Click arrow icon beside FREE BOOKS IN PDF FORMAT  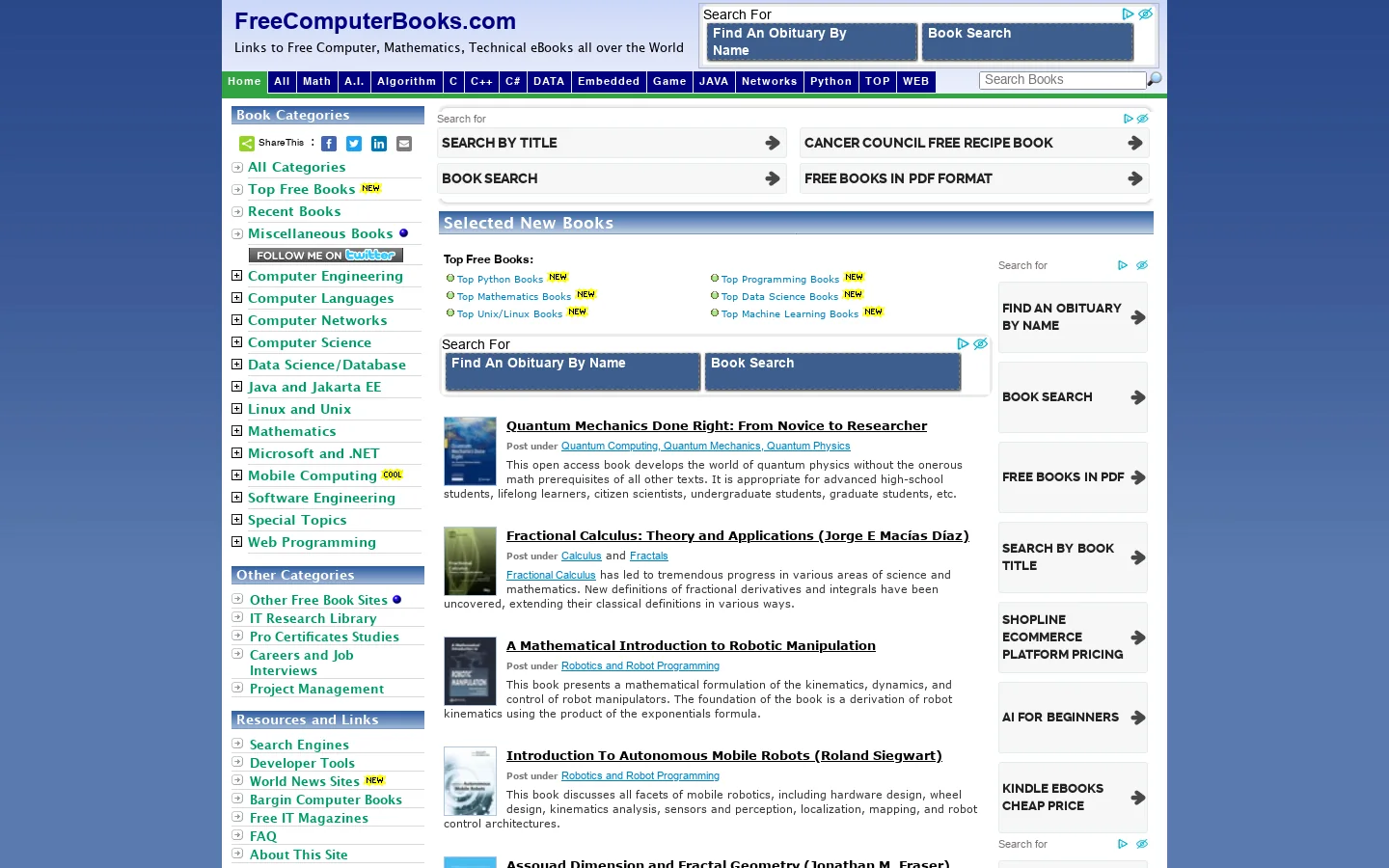[x=1135, y=178]
